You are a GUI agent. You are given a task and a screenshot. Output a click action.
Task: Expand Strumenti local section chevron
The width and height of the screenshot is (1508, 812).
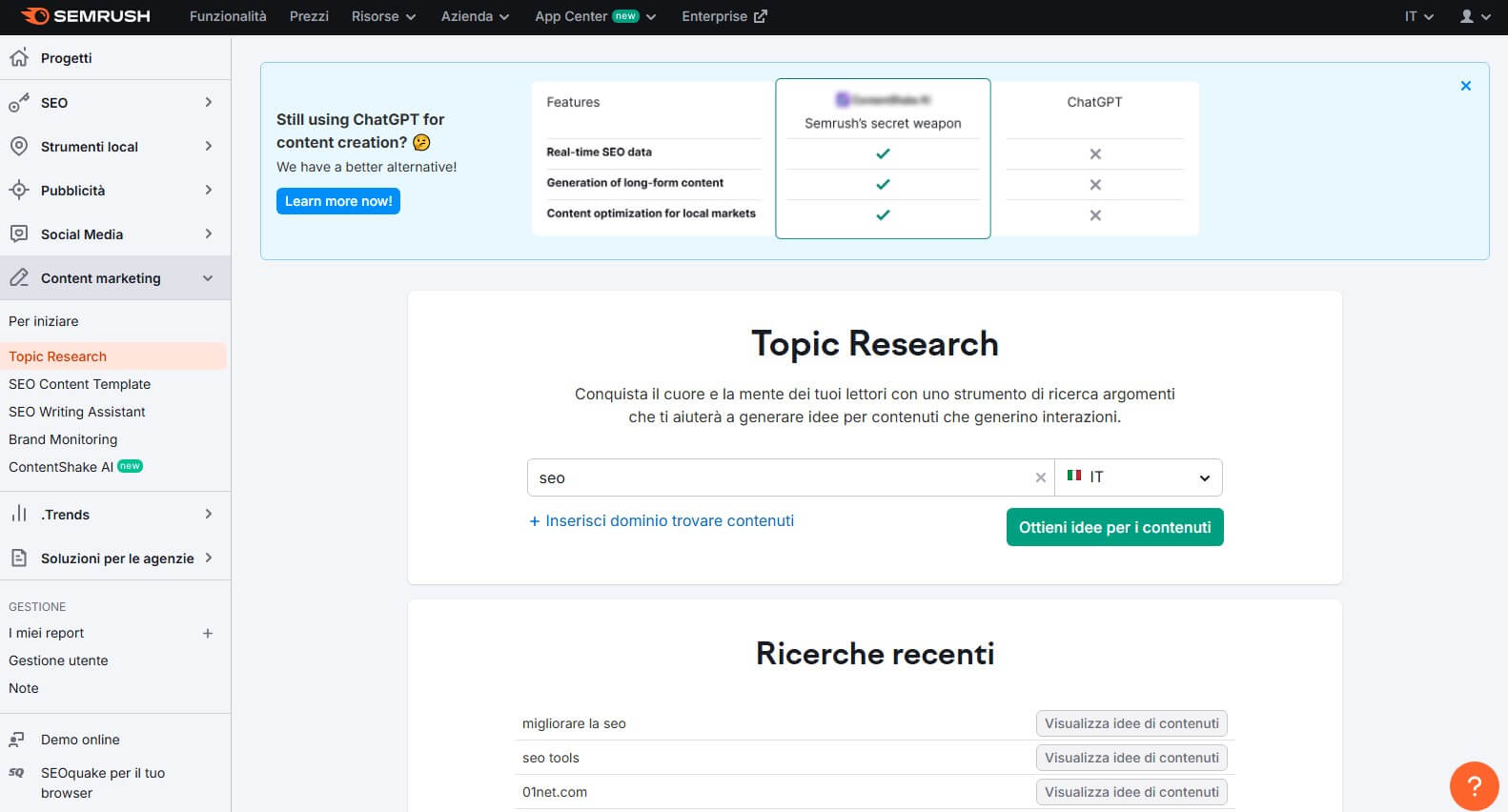pos(209,146)
